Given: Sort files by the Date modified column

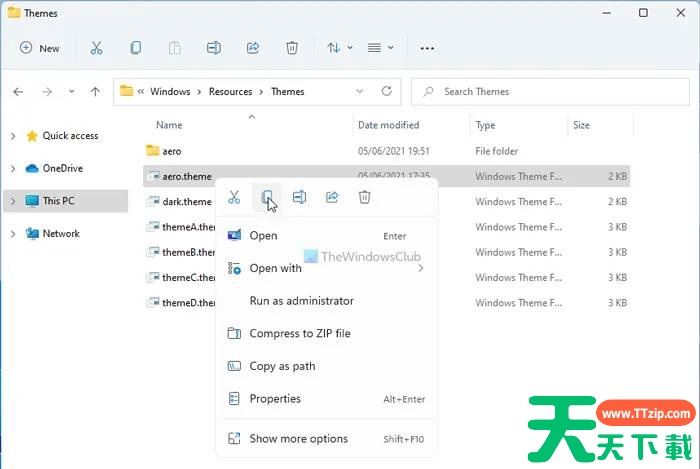Looking at the screenshot, I should coord(388,125).
